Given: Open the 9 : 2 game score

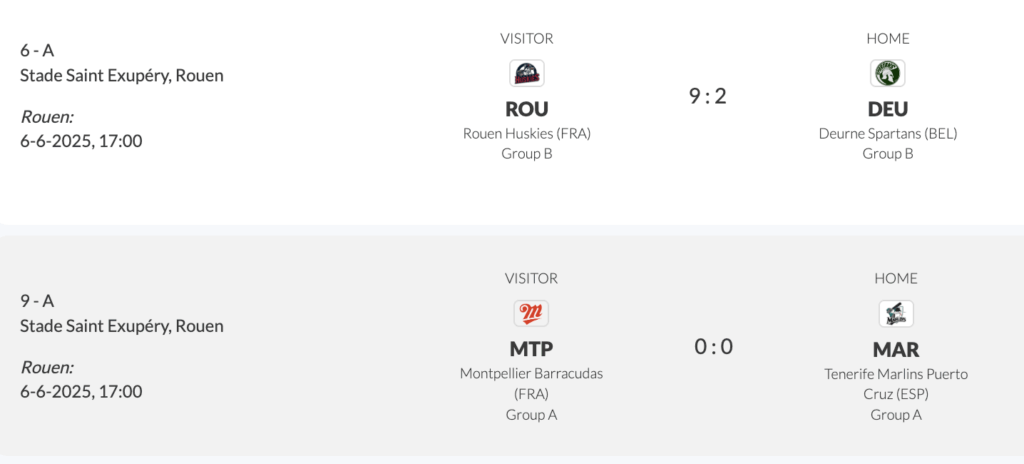Looking at the screenshot, I should [707, 97].
